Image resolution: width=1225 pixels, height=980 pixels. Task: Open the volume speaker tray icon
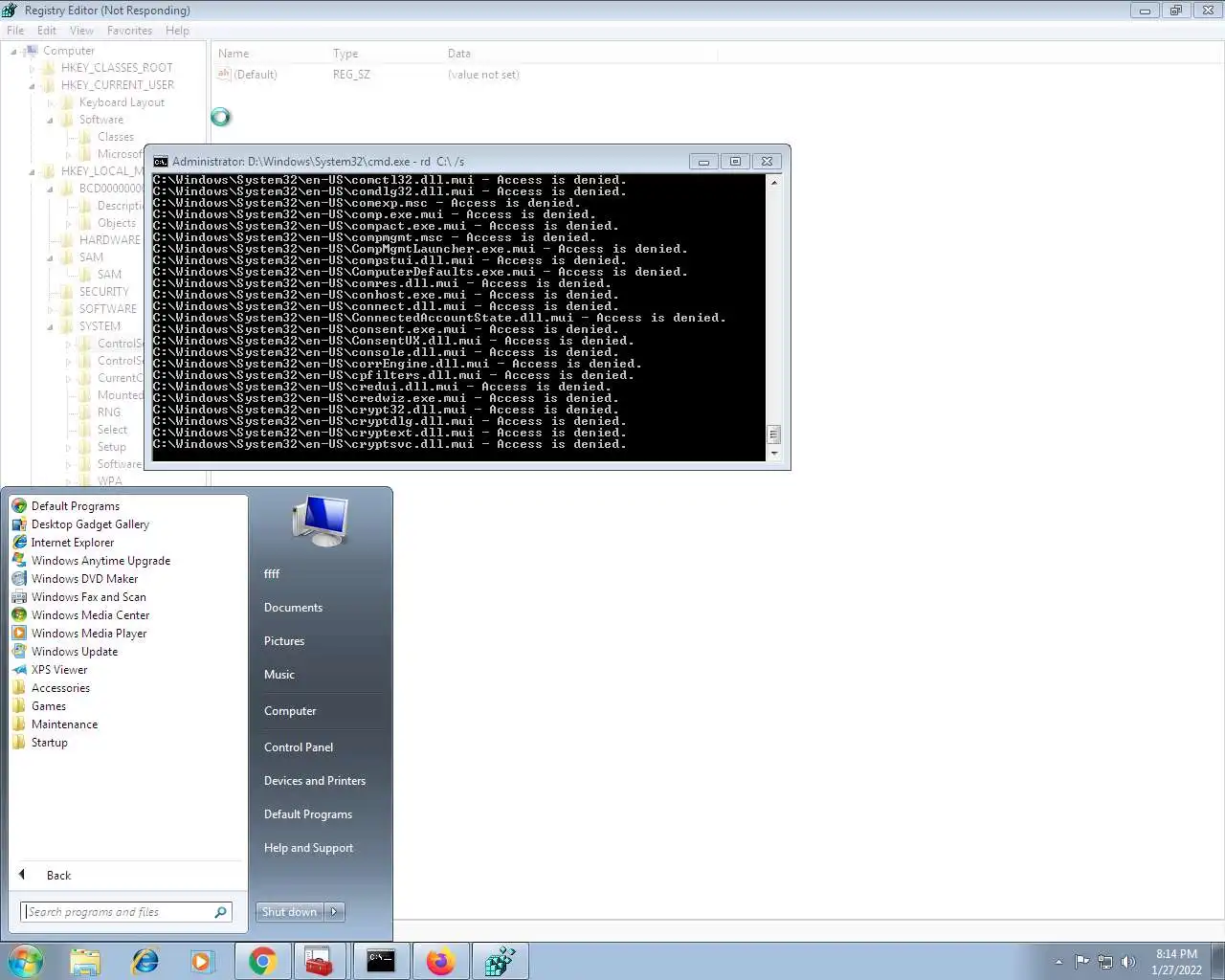coord(1127,962)
